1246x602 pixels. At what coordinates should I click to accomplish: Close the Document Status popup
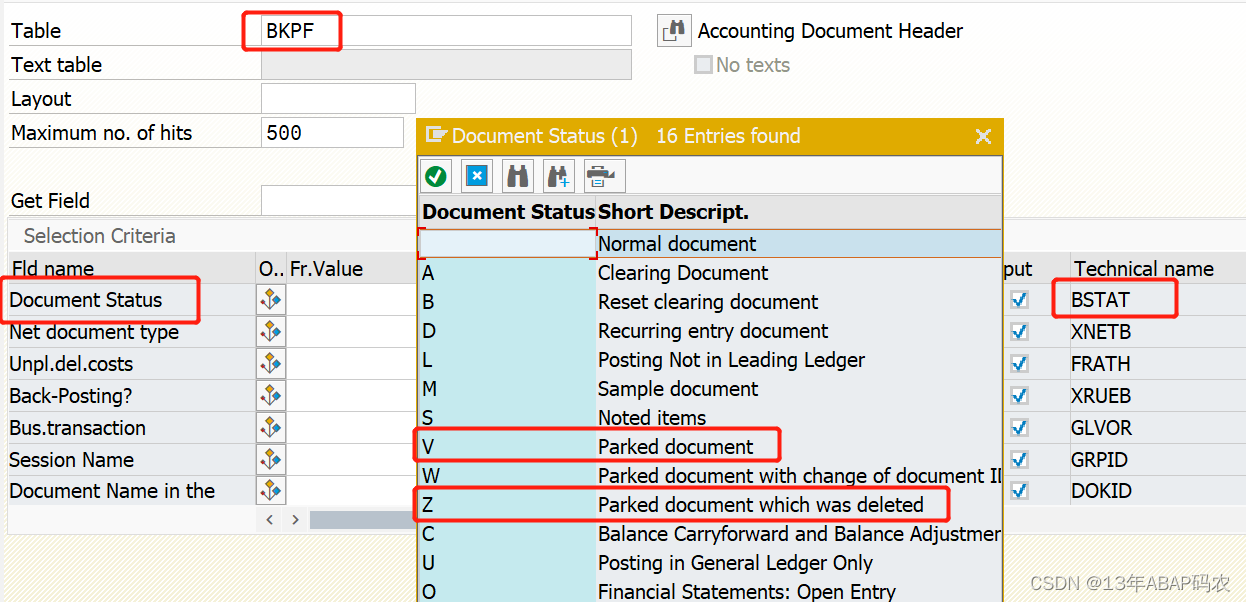point(983,136)
